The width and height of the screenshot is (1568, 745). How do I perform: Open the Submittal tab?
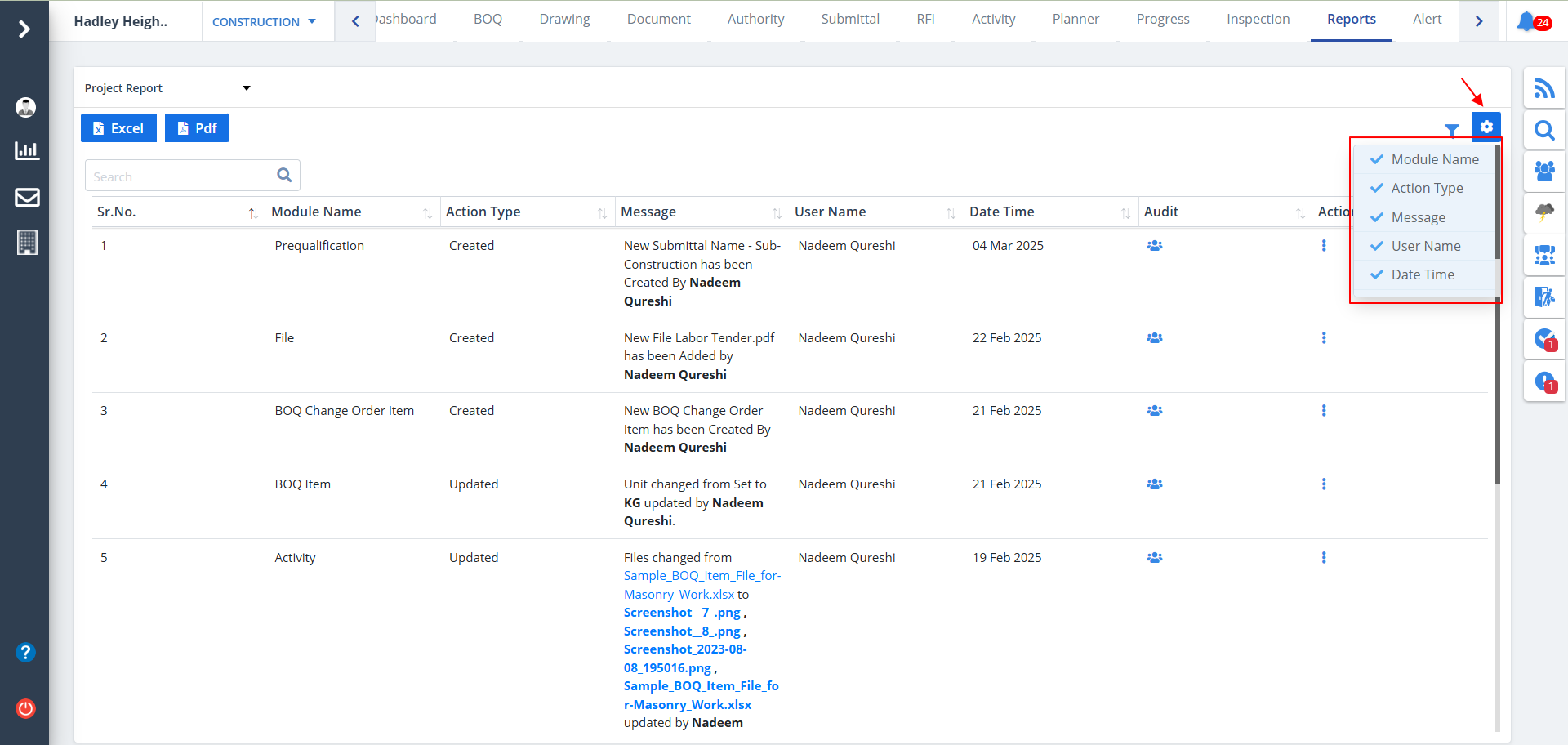(x=849, y=20)
